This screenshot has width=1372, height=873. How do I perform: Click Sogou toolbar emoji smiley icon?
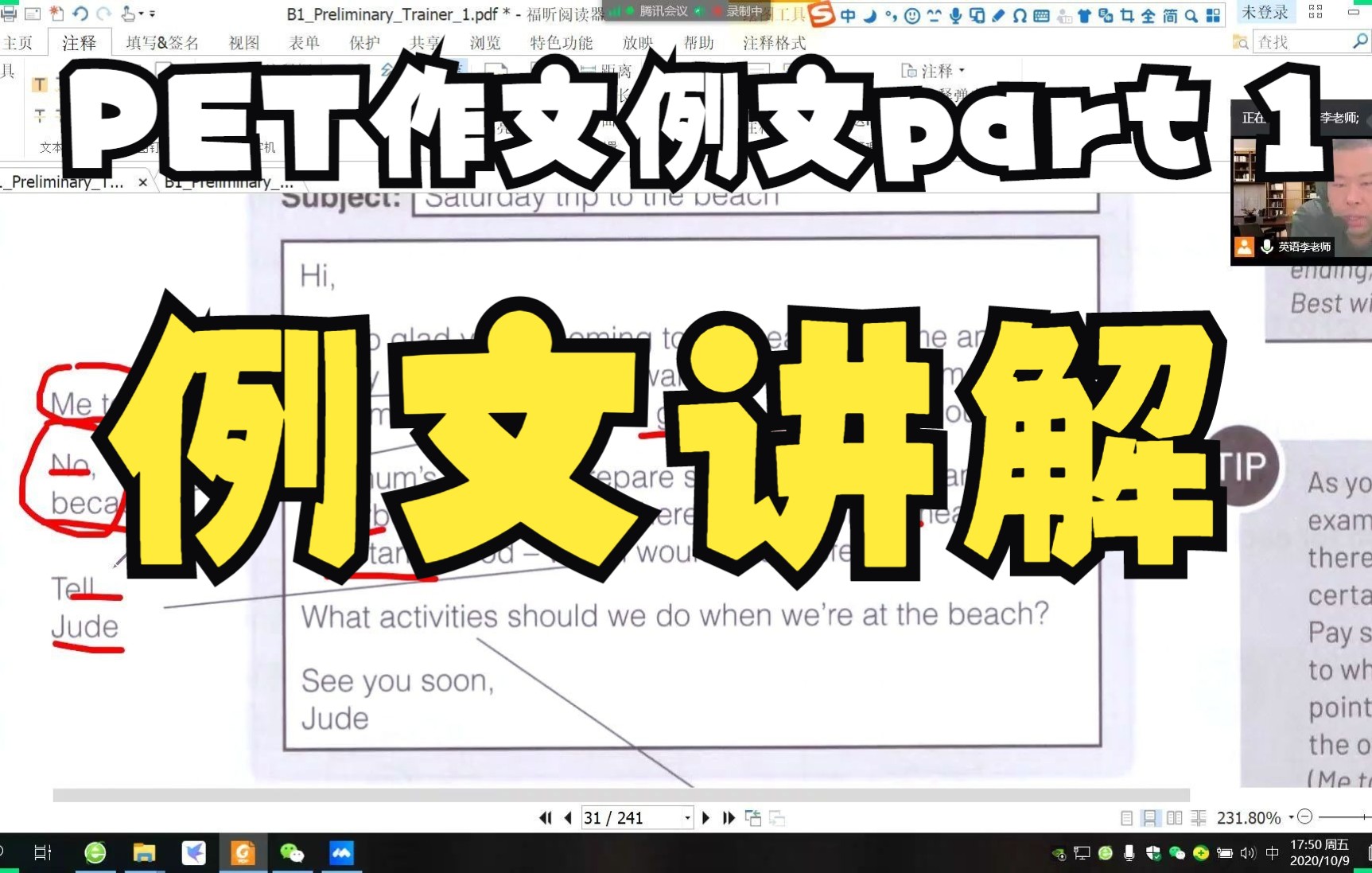pos(912,14)
